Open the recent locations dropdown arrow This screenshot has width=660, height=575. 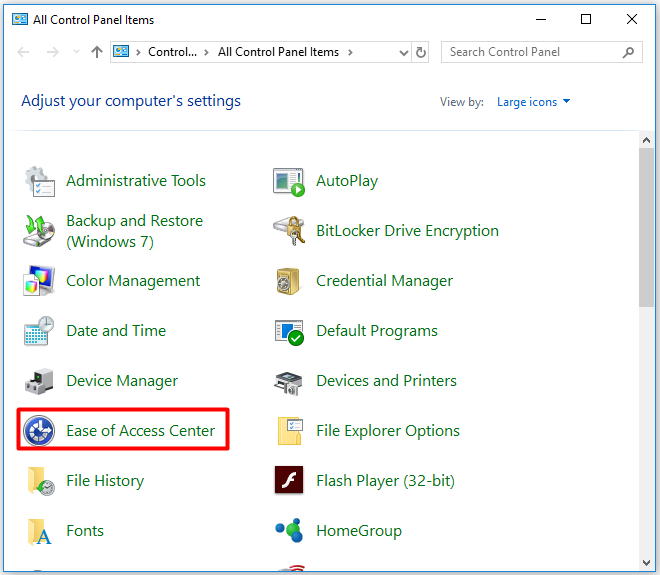point(76,52)
